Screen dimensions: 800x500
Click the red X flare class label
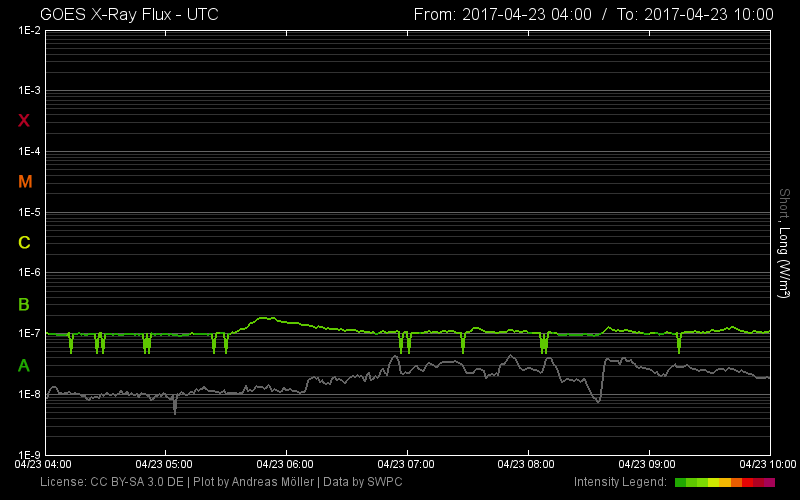pos(23,121)
